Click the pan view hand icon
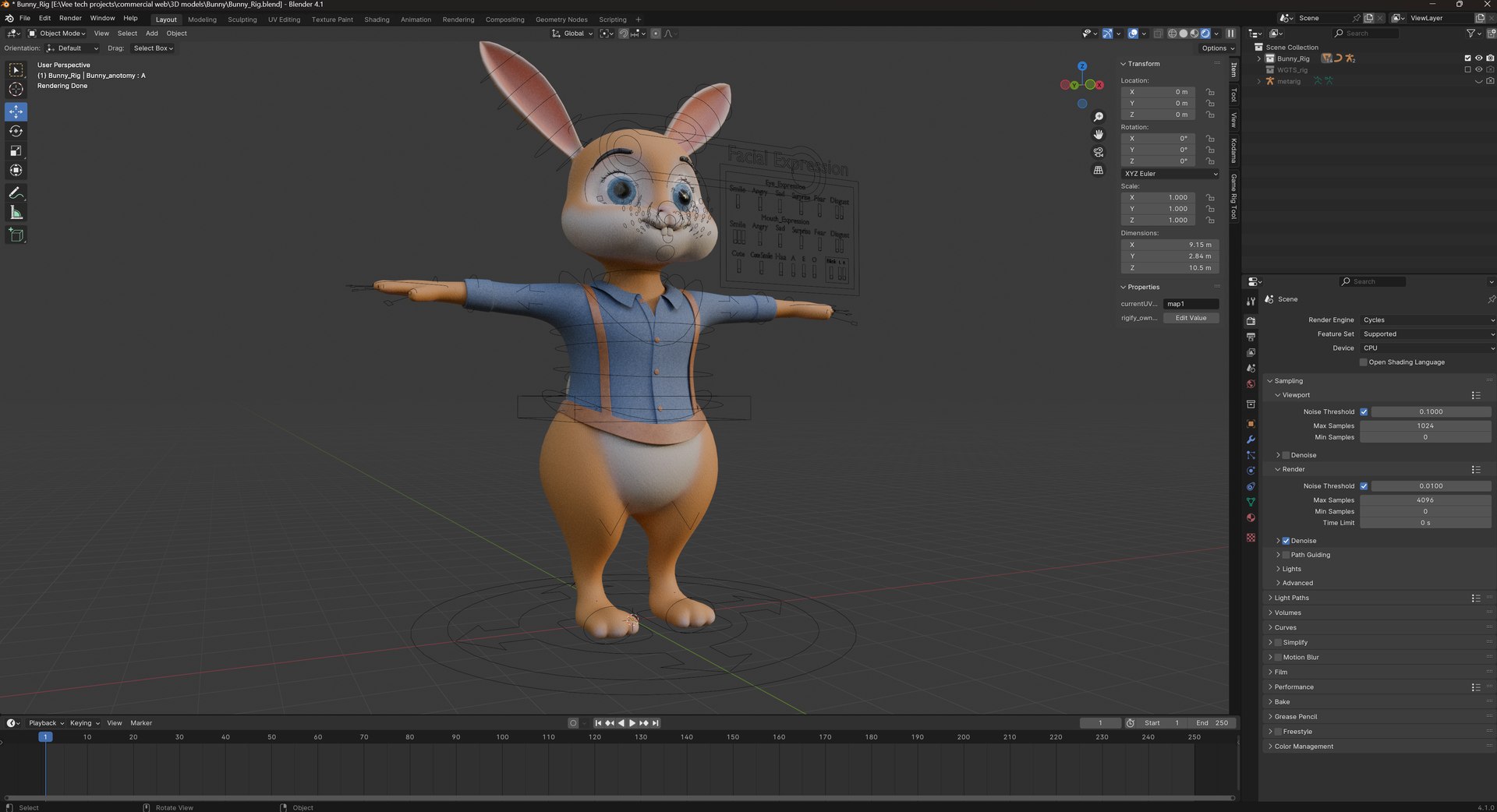The width and height of the screenshot is (1497, 812). click(x=1099, y=134)
